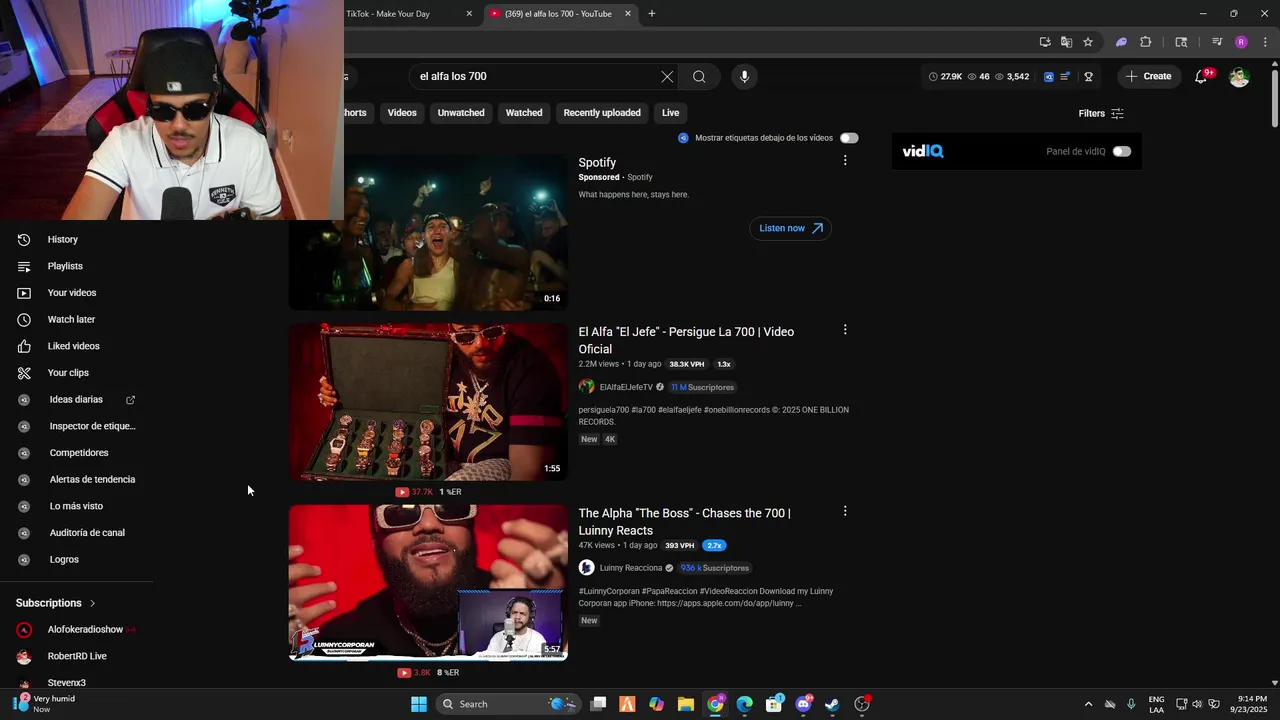Open Chrome three-dot menu
Image resolution: width=1280 pixels, height=720 pixels.
pos(1265,42)
